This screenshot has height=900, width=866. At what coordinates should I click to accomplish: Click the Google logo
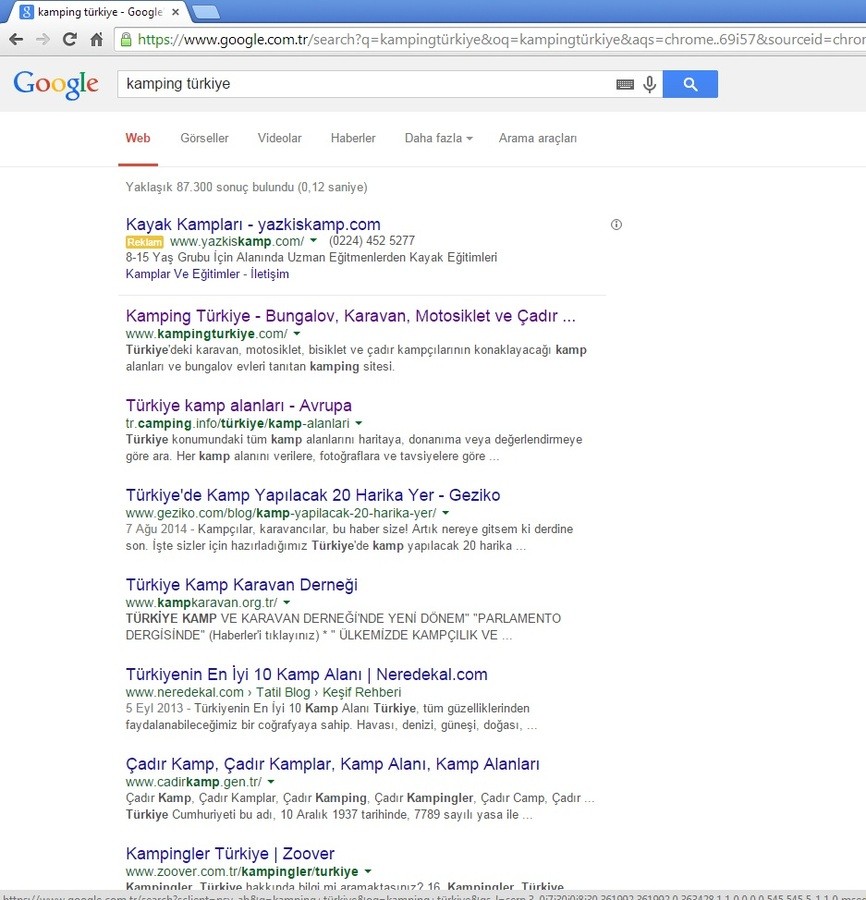56,85
